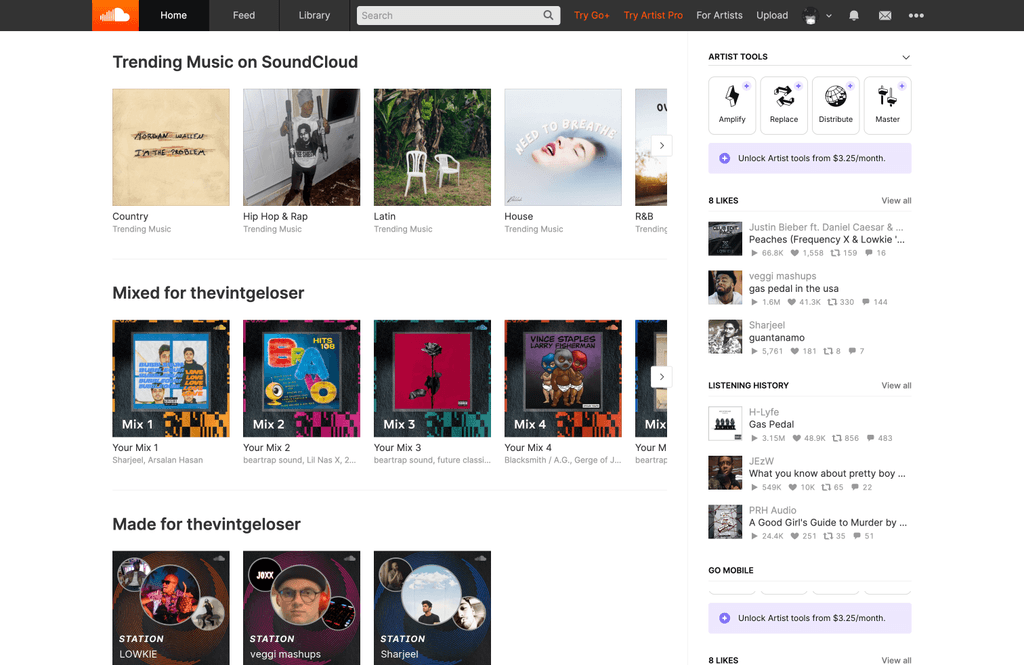Open the veggi mashups station cover
The image size is (1024, 665).
tap(302, 608)
